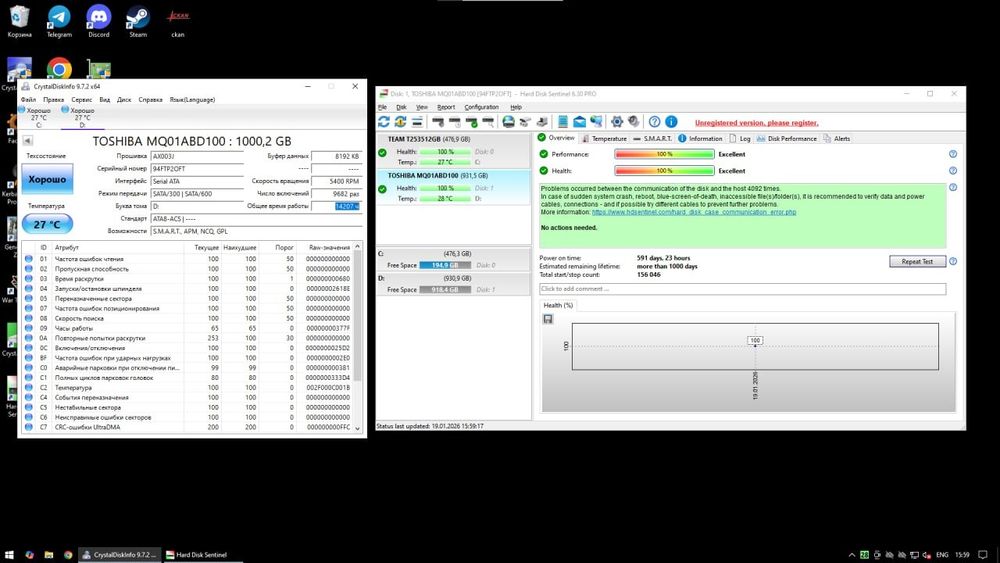Switch to the Disk Performance tab
This screenshot has width=1000, height=563.
click(x=786, y=138)
